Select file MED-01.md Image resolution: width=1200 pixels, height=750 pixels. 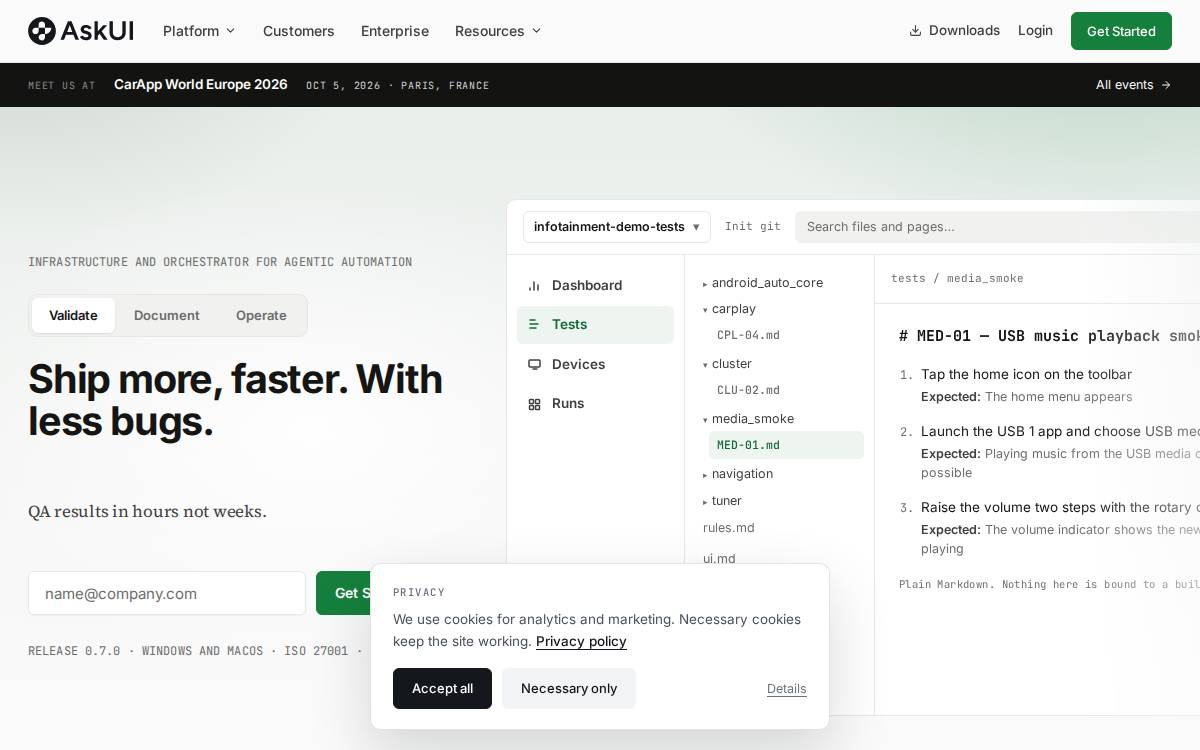pyautogui.click(x=786, y=445)
